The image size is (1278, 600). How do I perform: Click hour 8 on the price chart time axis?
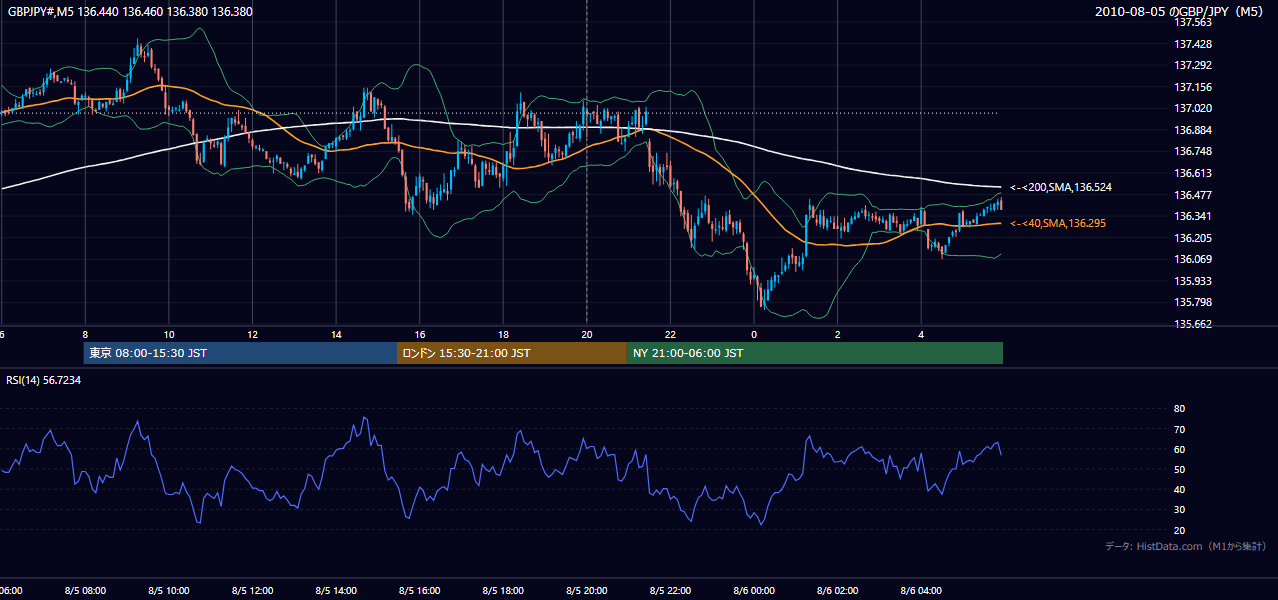(x=85, y=335)
